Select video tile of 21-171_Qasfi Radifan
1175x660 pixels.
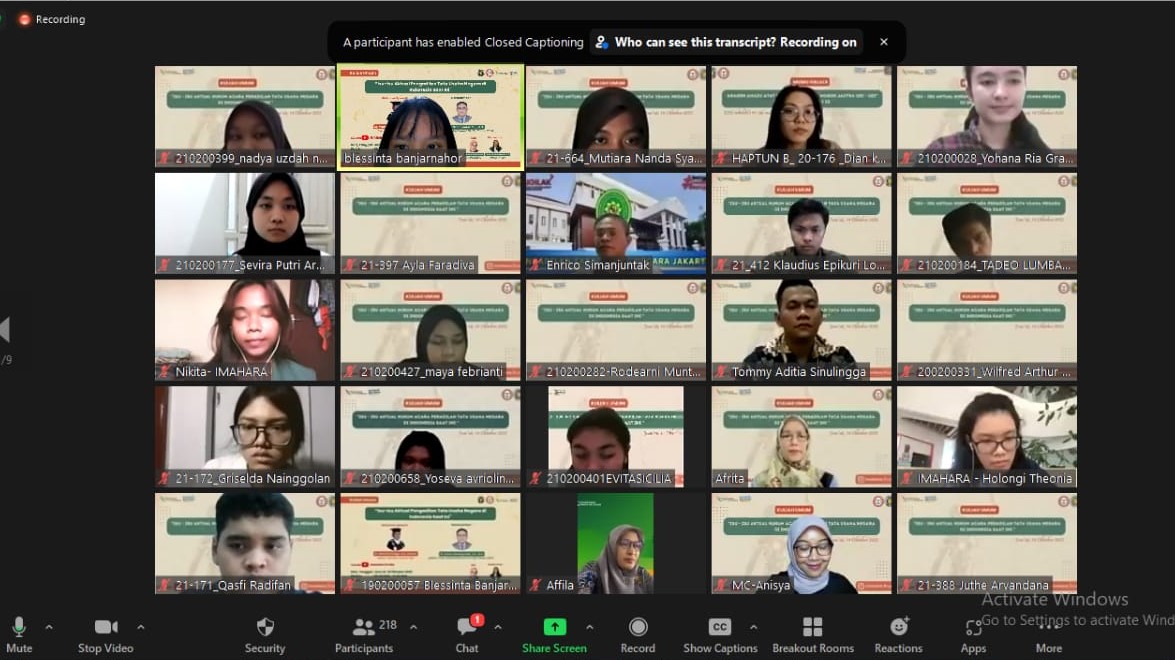245,543
